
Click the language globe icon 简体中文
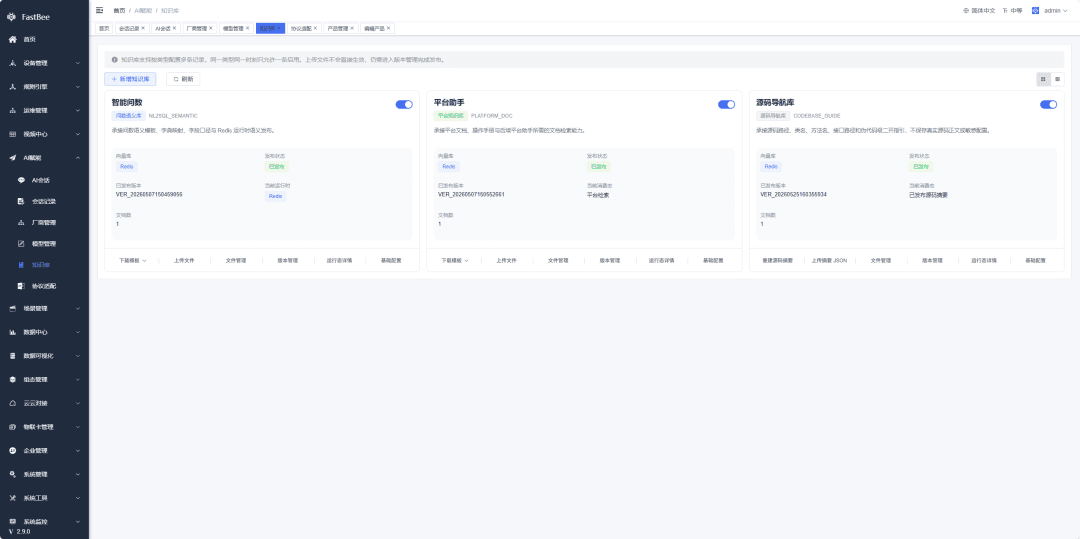966,11
